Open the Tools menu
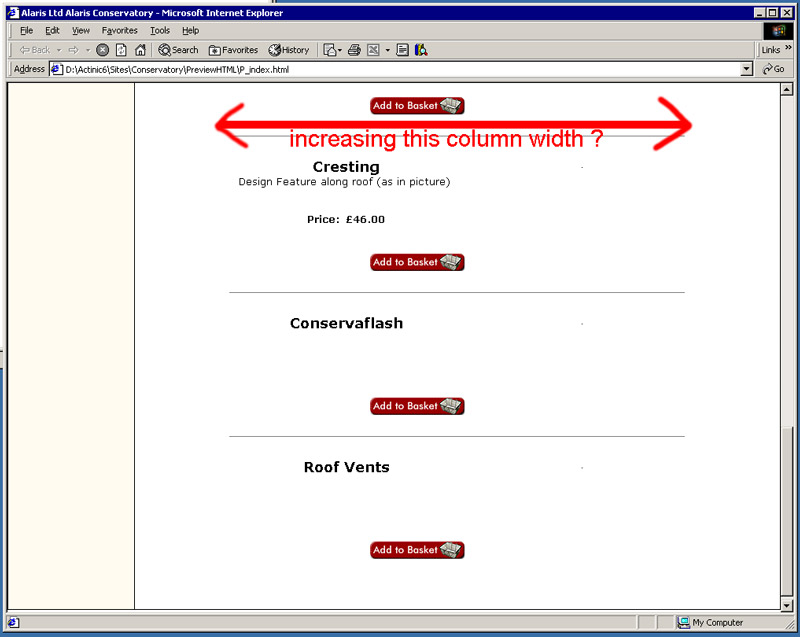This screenshot has height=637, width=800. (x=160, y=31)
